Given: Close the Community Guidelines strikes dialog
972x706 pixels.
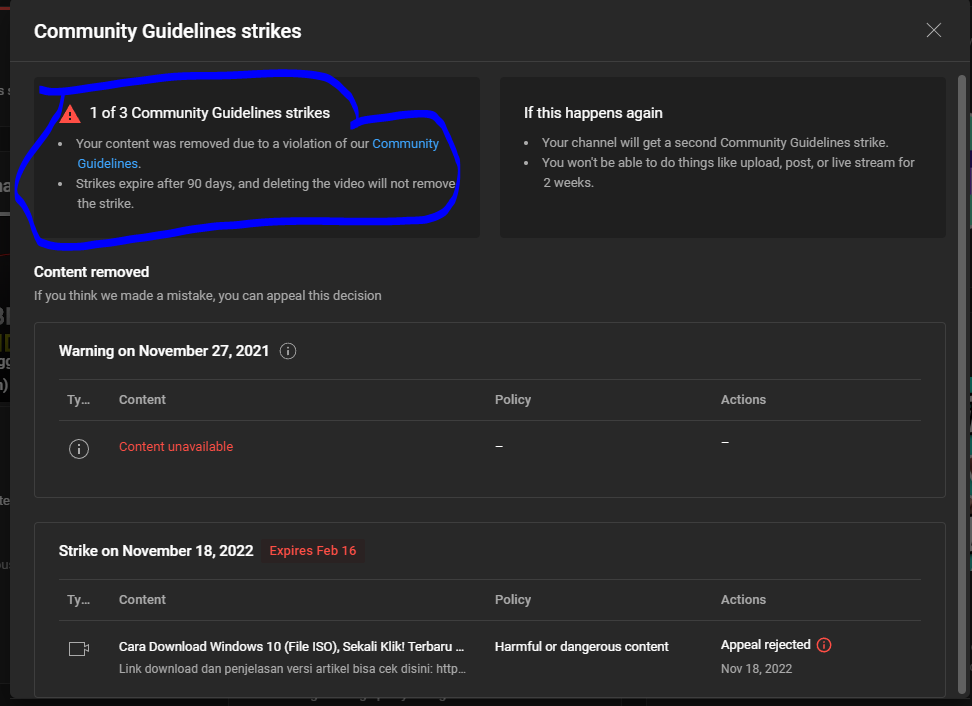Looking at the screenshot, I should 933,30.
